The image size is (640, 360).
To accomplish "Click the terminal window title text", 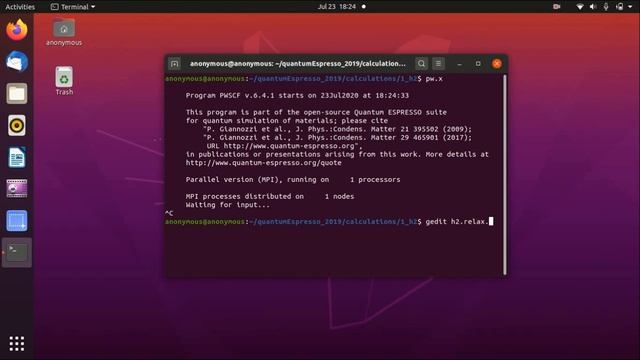I will (298, 64).
